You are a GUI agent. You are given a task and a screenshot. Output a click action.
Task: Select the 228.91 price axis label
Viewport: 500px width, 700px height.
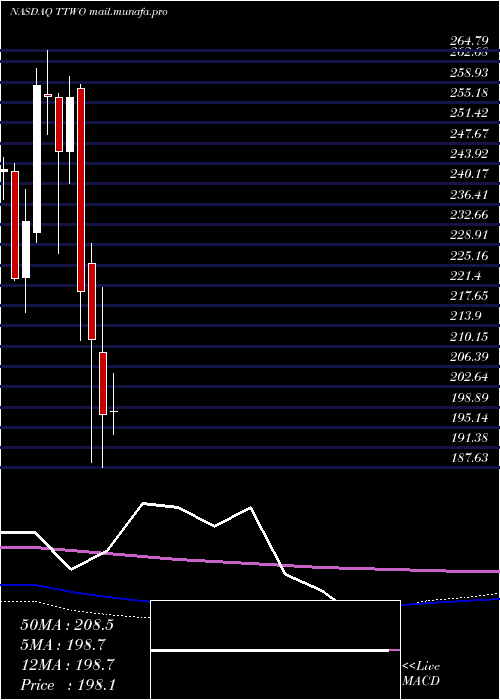point(469,235)
